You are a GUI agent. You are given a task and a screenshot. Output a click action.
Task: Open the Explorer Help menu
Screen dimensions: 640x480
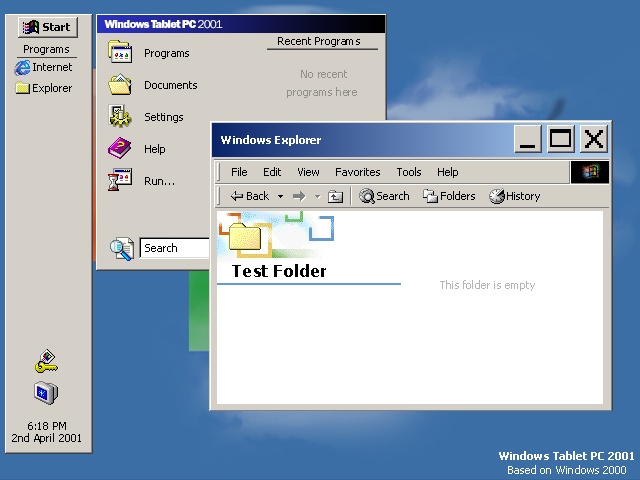pos(448,172)
